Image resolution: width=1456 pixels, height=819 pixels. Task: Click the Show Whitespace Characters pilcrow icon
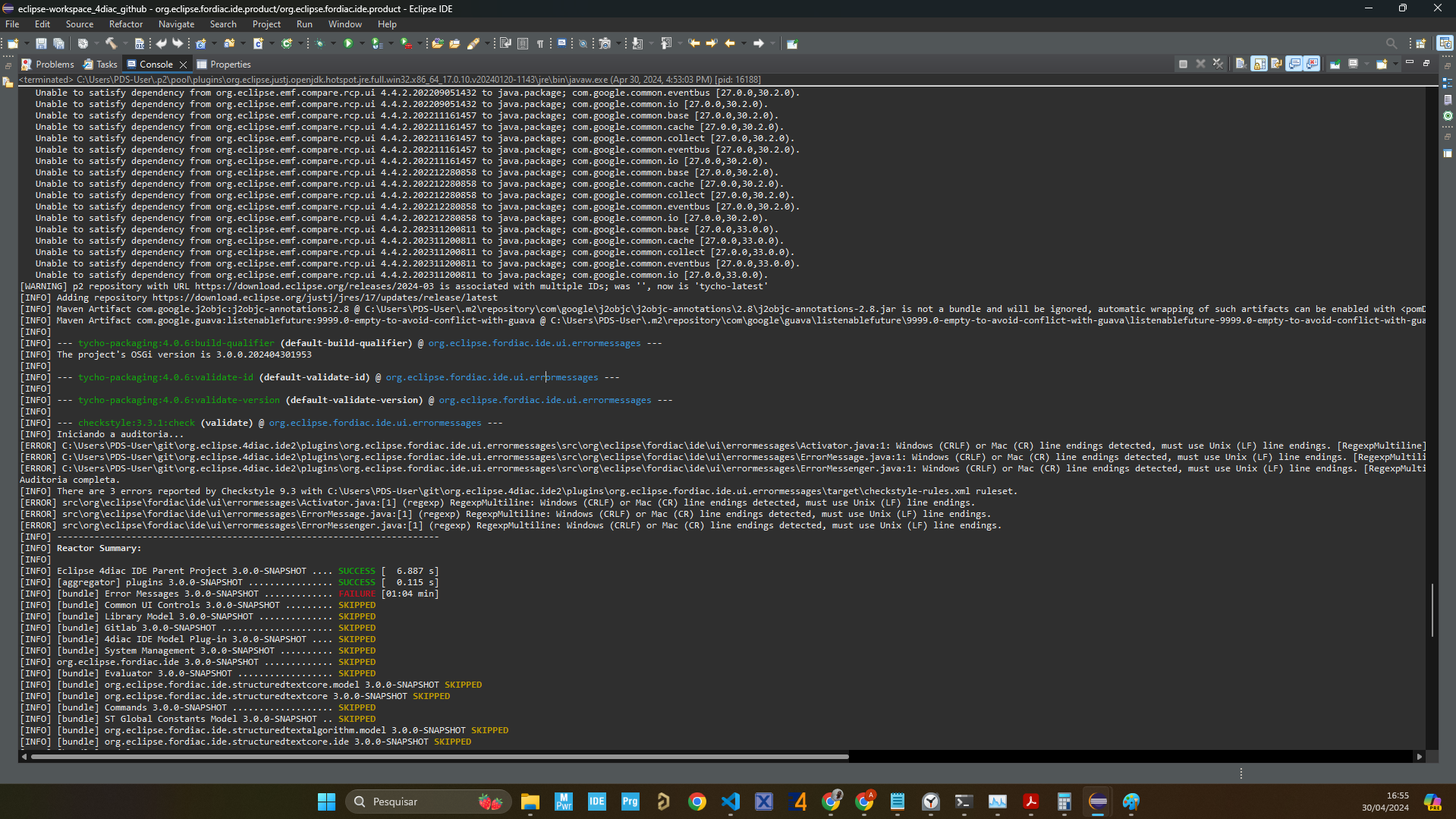(541, 43)
